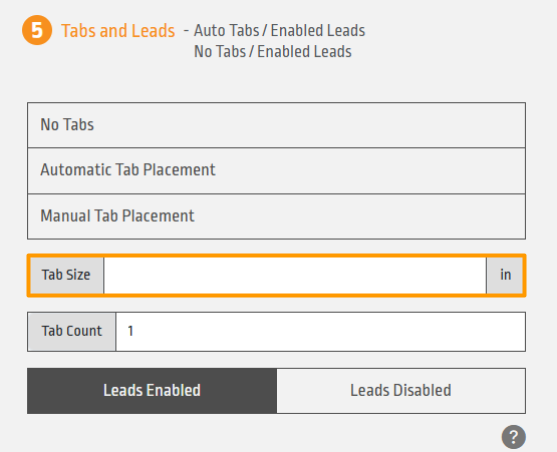
Task: Click the 'Manual Tab Placement' text label
Action: 117,216
